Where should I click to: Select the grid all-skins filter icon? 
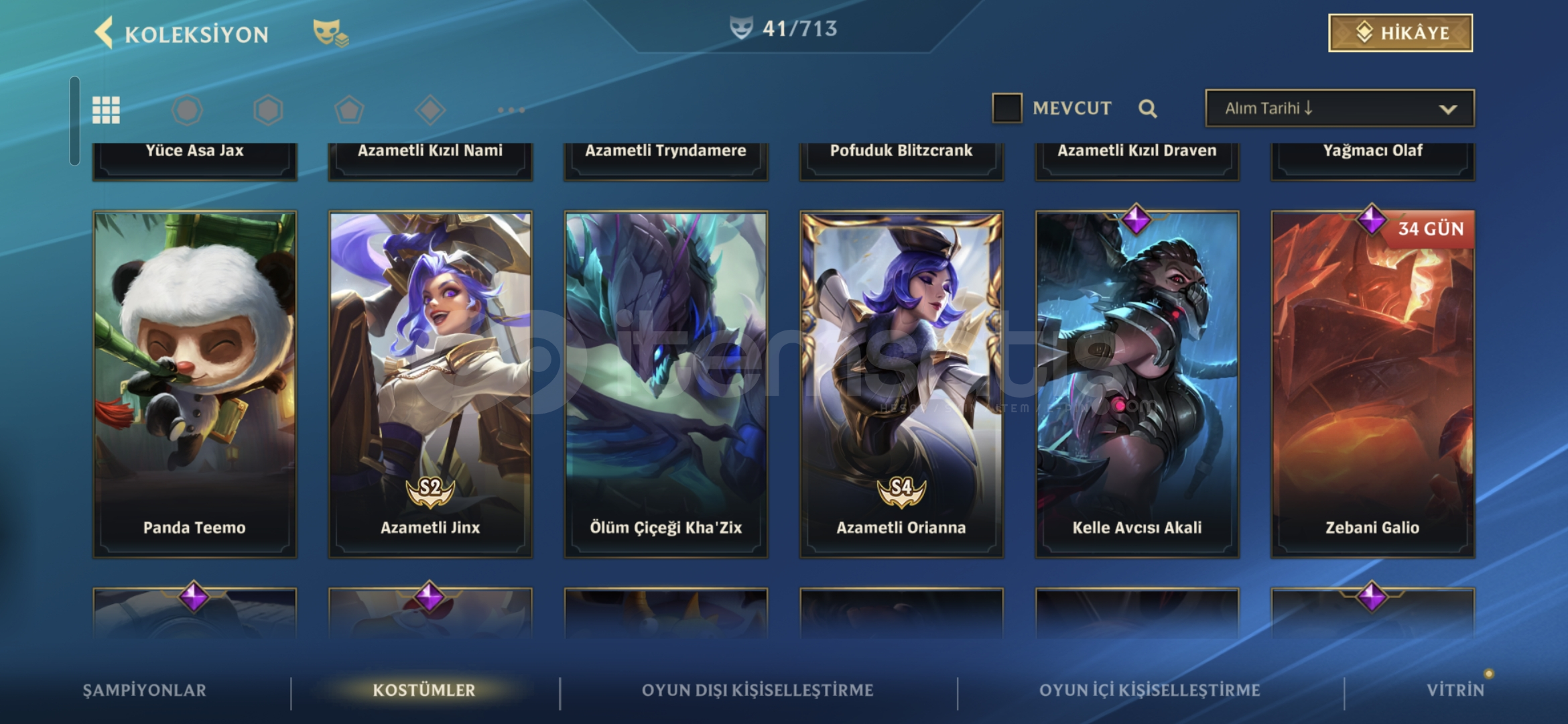pyautogui.click(x=106, y=110)
